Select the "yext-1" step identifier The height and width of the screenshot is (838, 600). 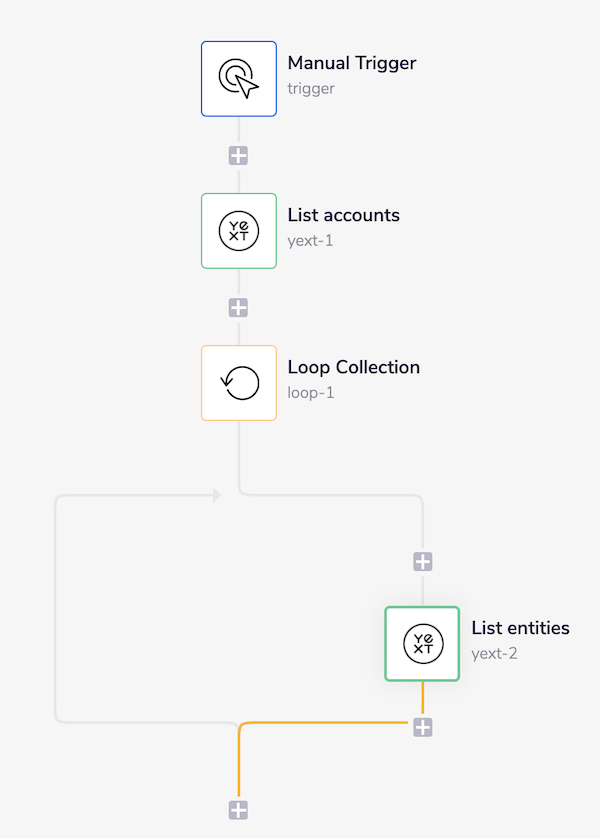pos(310,240)
